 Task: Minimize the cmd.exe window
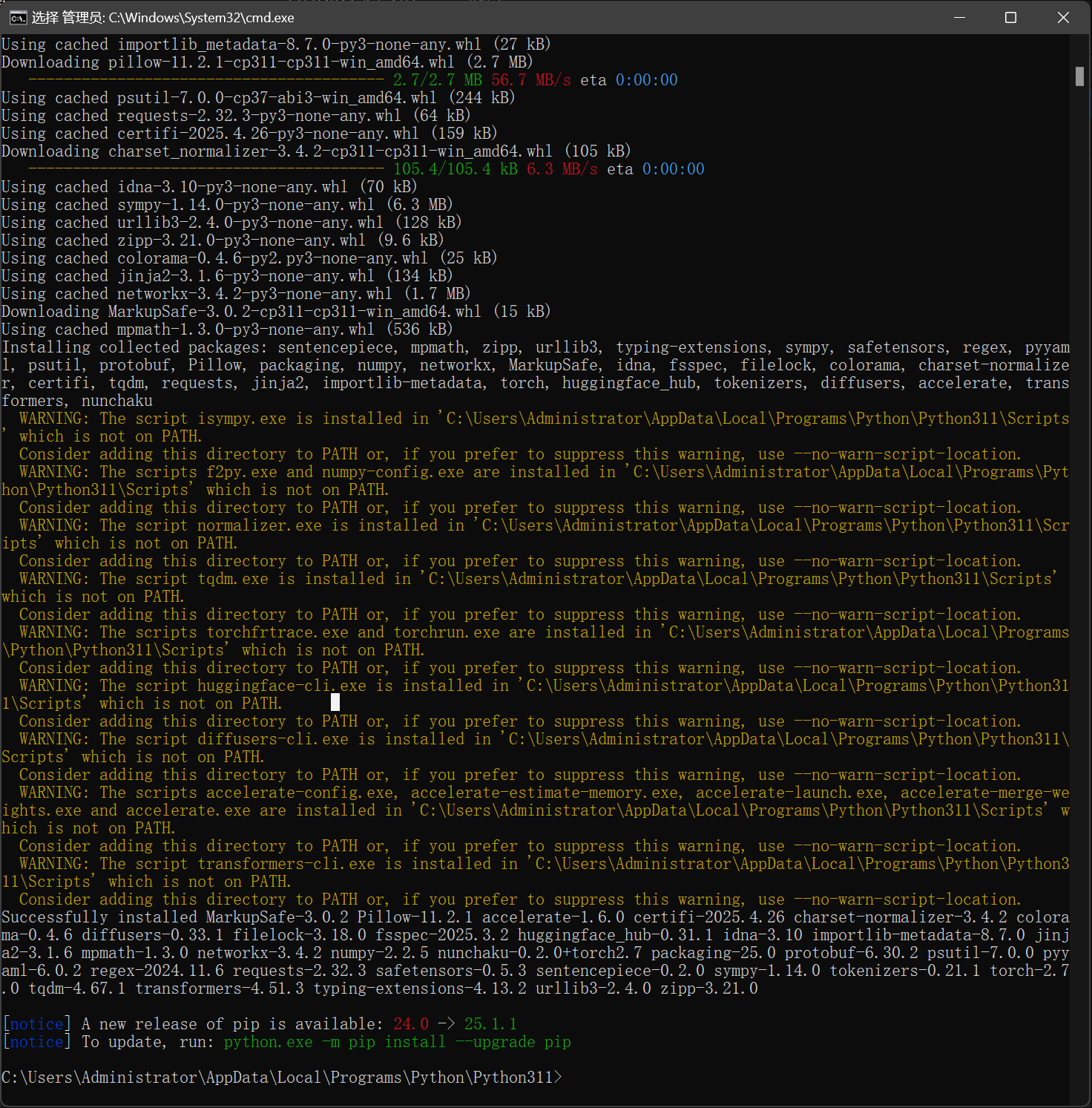pos(959,17)
